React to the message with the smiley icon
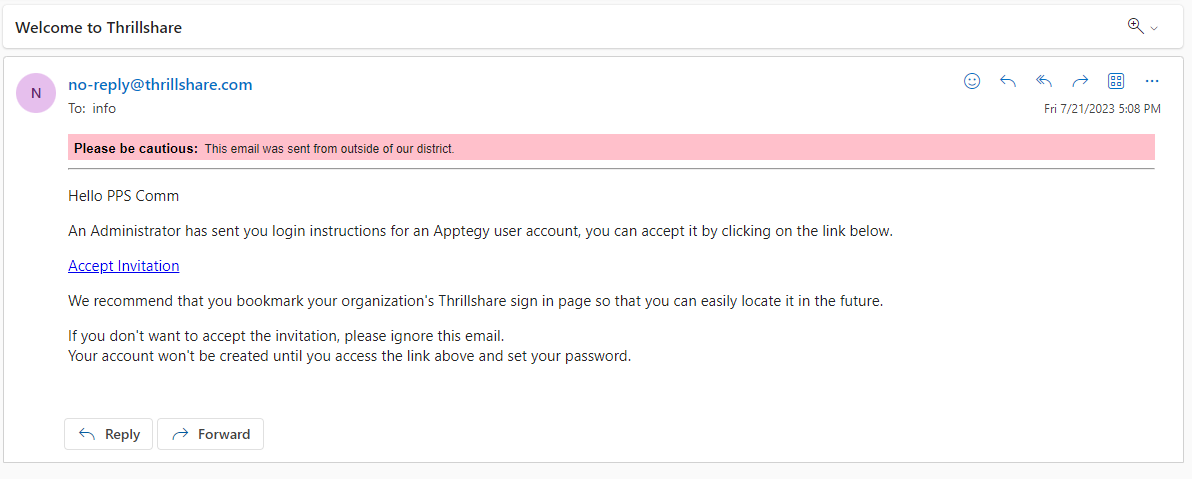 (972, 81)
